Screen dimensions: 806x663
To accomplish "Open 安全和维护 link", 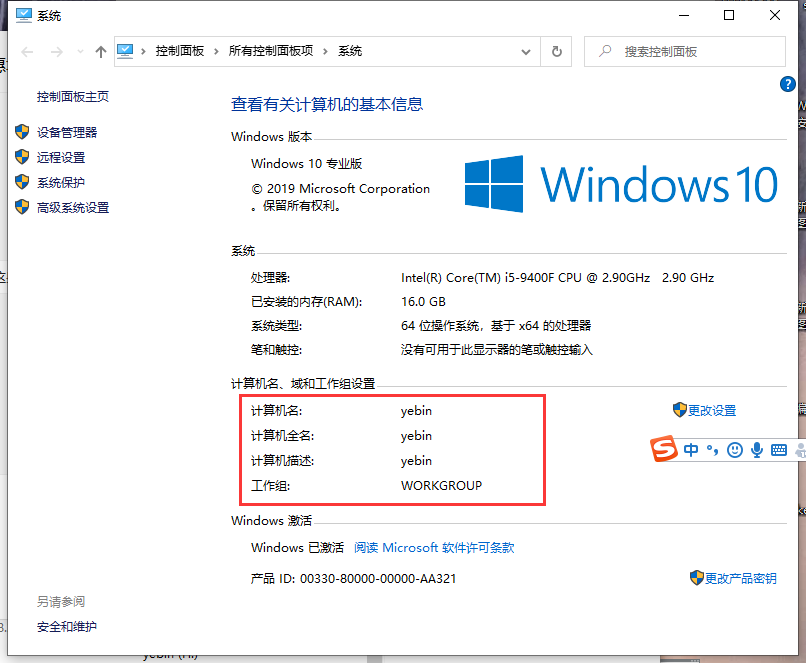I will 67,627.
